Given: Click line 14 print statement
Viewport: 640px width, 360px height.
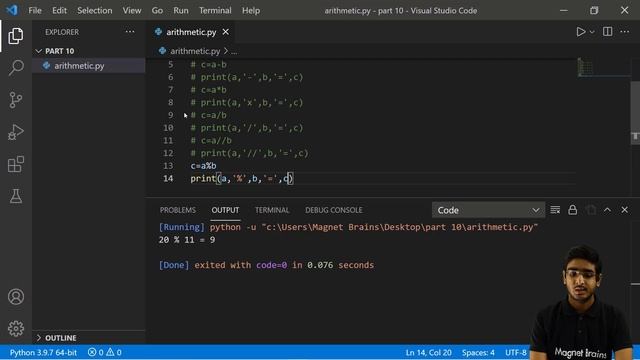Looking at the screenshot, I should 242,178.
